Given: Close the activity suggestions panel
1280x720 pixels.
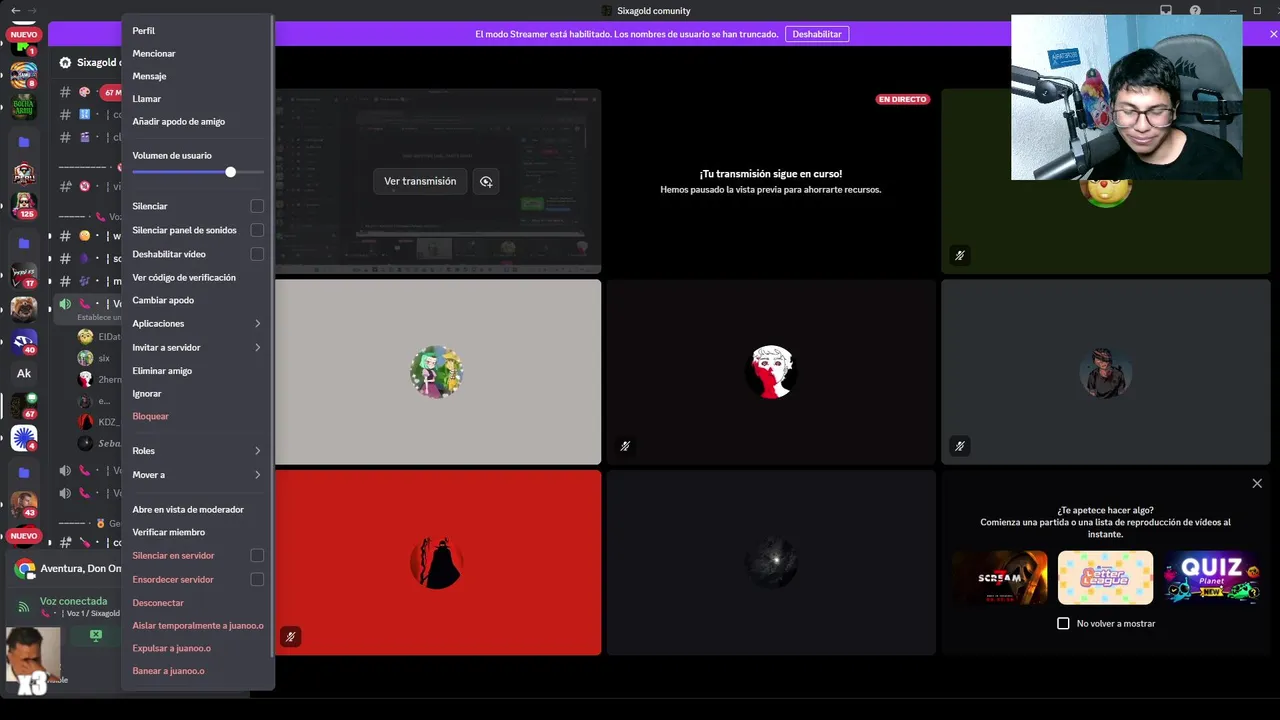Looking at the screenshot, I should point(1257,483).
